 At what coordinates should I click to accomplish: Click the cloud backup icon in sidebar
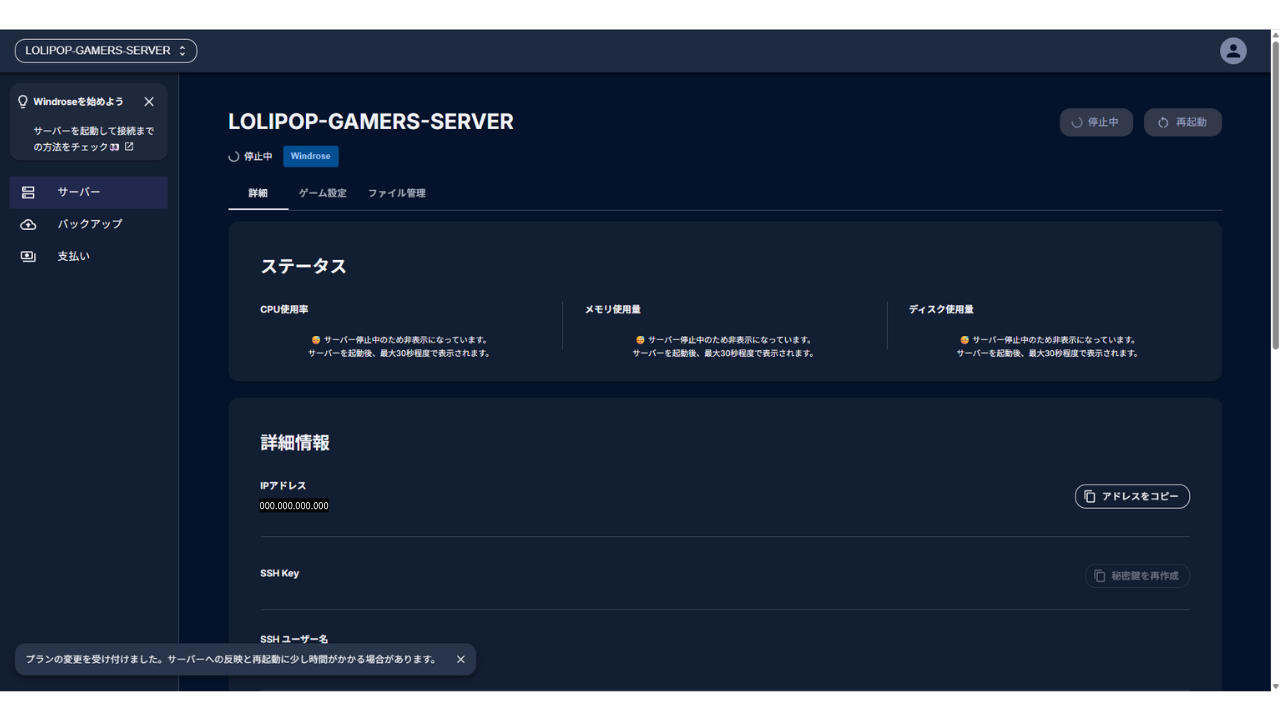pos(28,224)
